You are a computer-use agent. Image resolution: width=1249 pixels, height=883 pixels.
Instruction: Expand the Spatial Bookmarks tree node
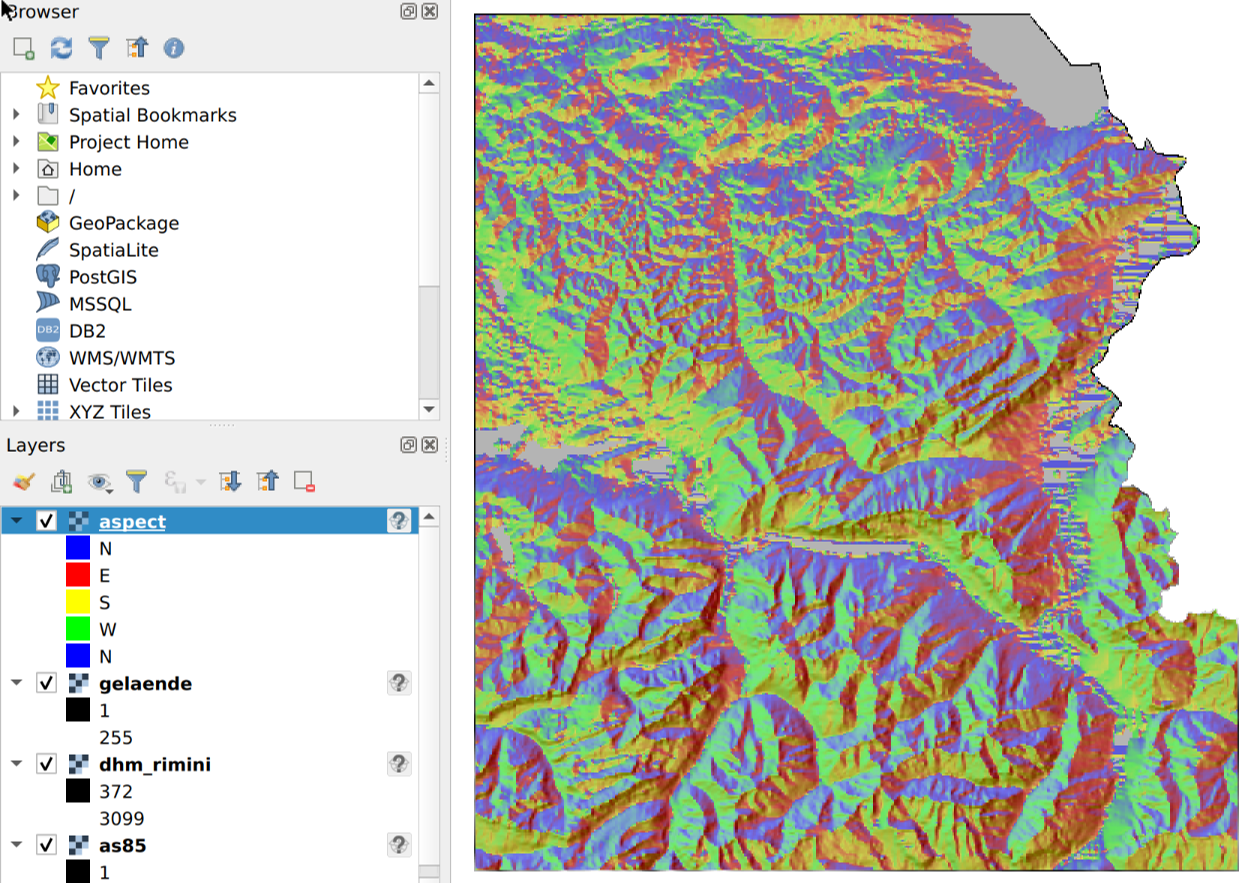click(x=16, y=115)
